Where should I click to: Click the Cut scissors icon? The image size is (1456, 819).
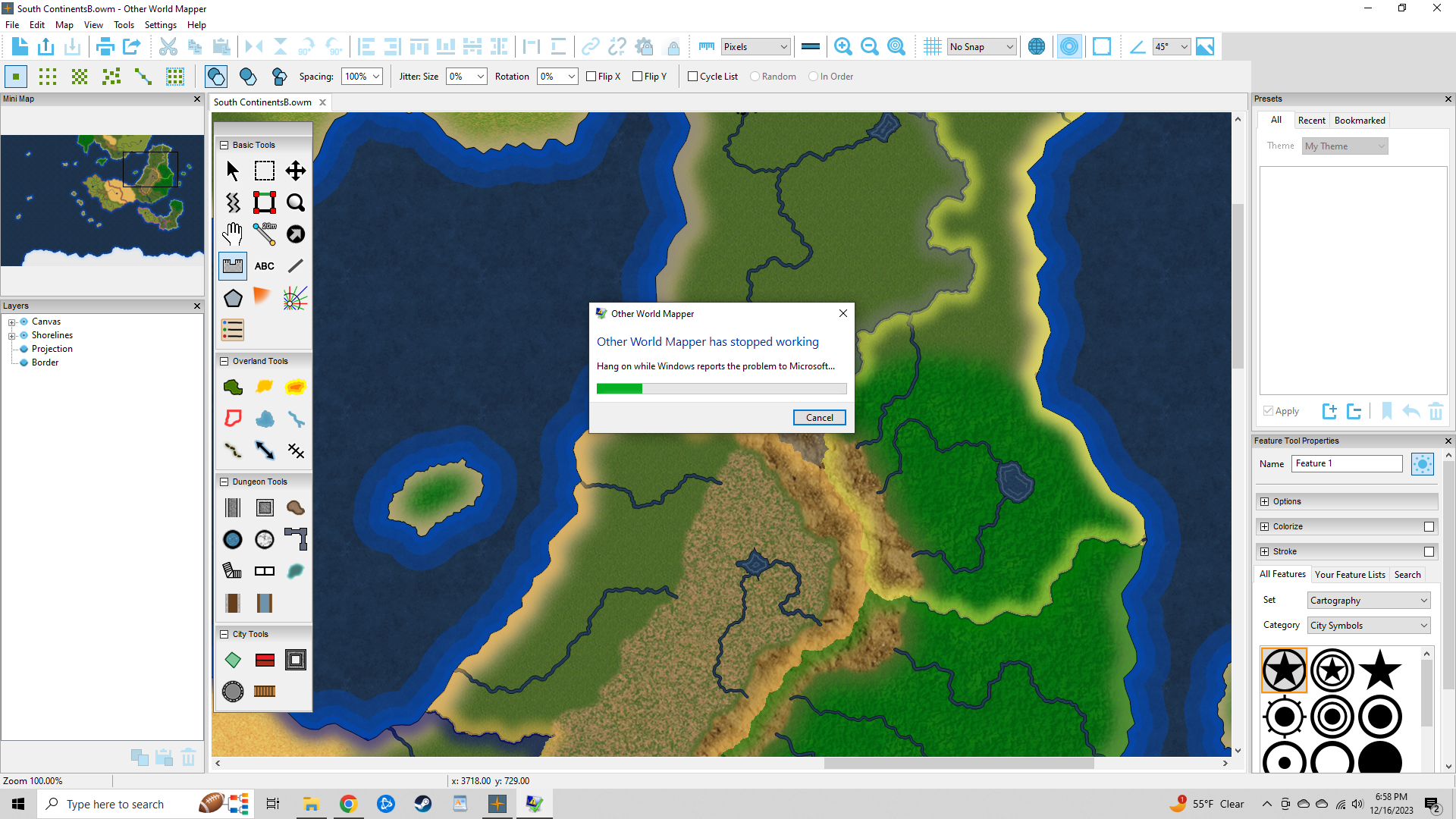point(168,46)
